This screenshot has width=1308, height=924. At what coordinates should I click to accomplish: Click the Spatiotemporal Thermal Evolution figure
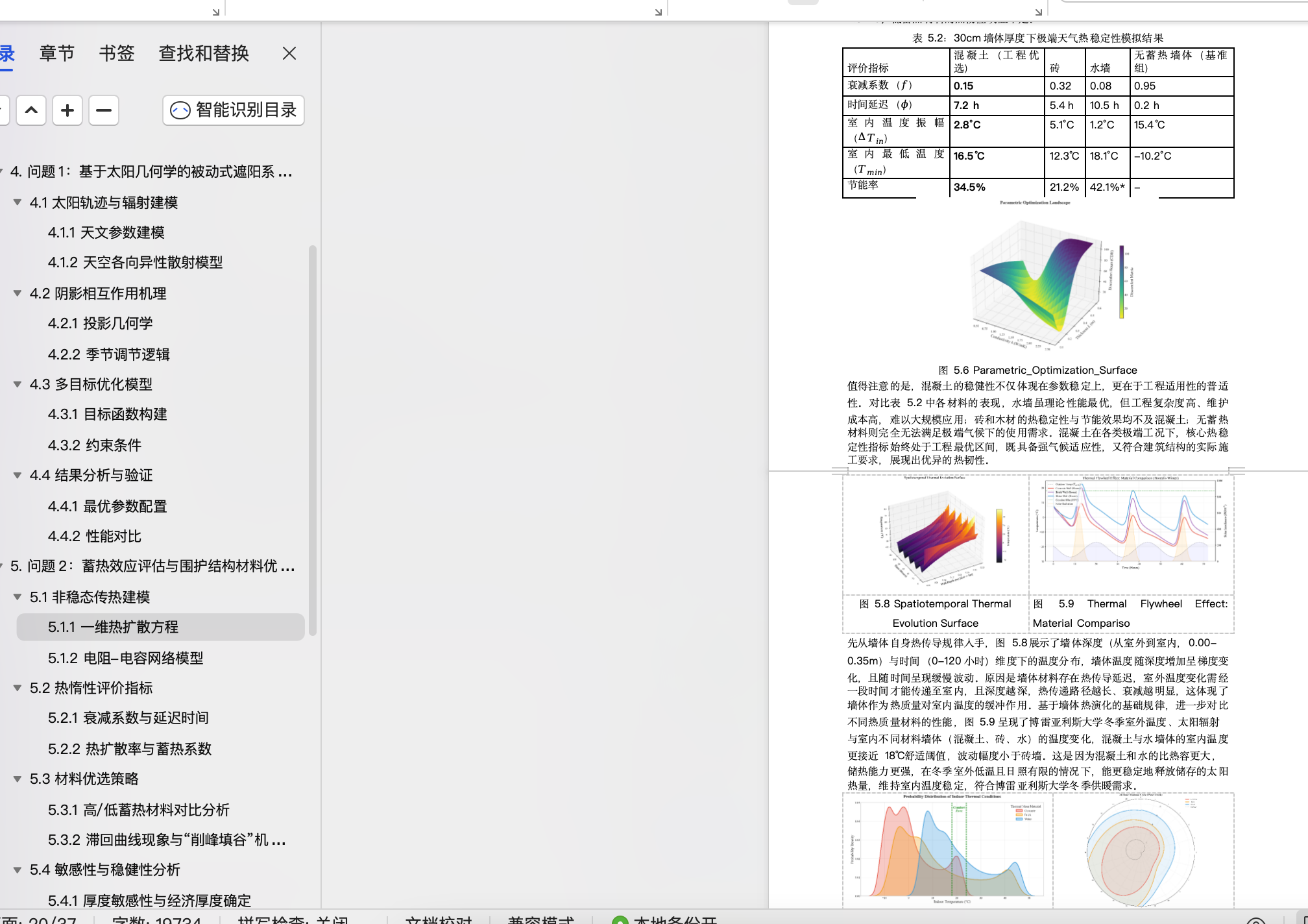coord(936,533)
